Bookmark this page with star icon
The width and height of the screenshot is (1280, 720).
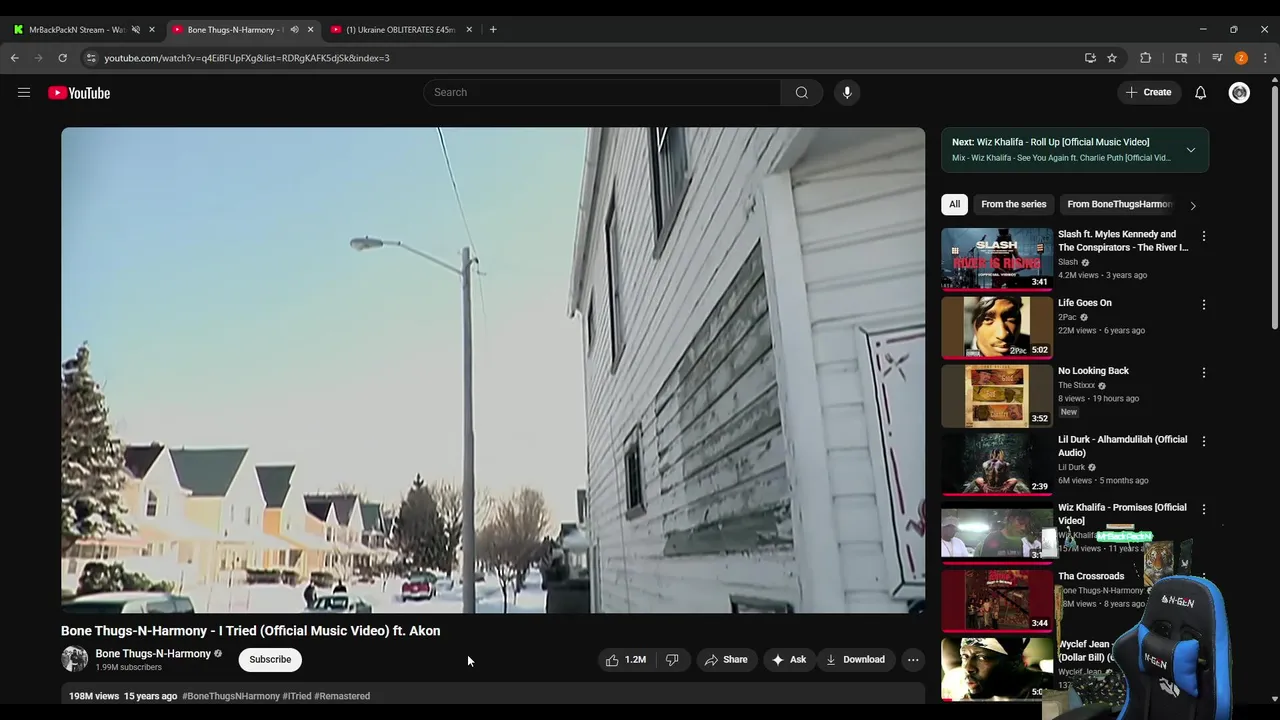[1112, 58]
